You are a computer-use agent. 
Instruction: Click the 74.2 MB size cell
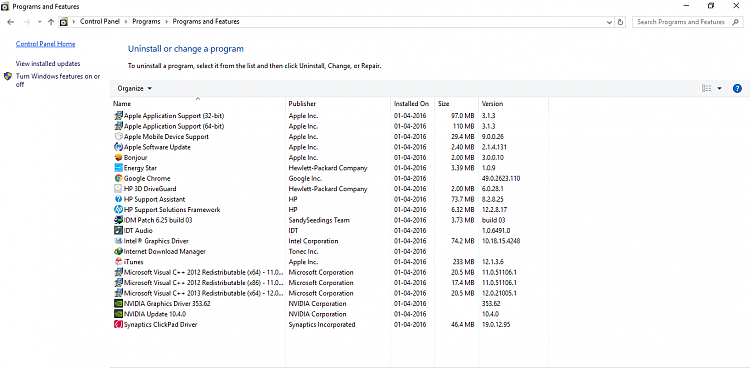pos(463,241)
